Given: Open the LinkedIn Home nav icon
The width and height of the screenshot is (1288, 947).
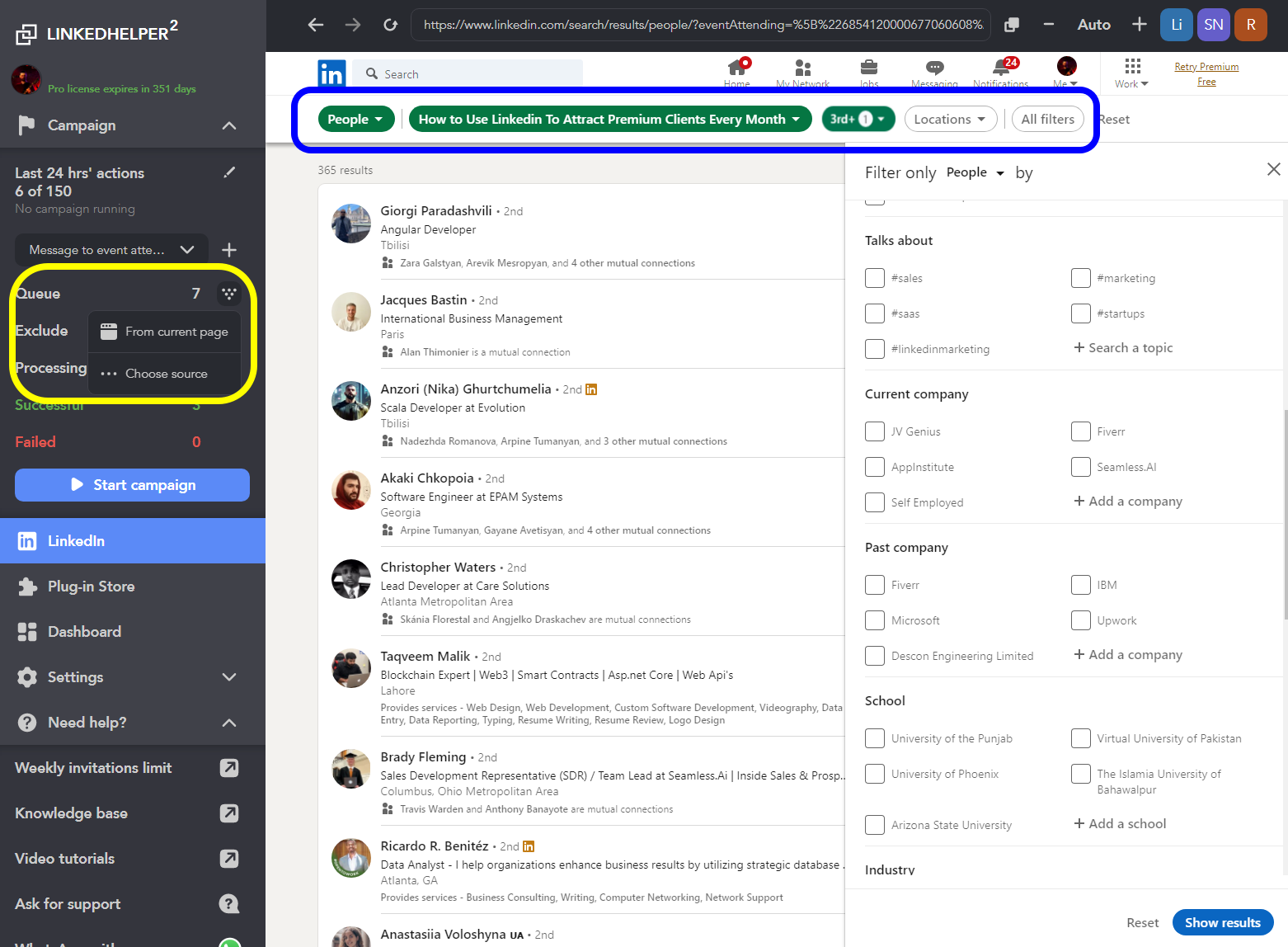Looking at the screenshot, I should (737, 72).
